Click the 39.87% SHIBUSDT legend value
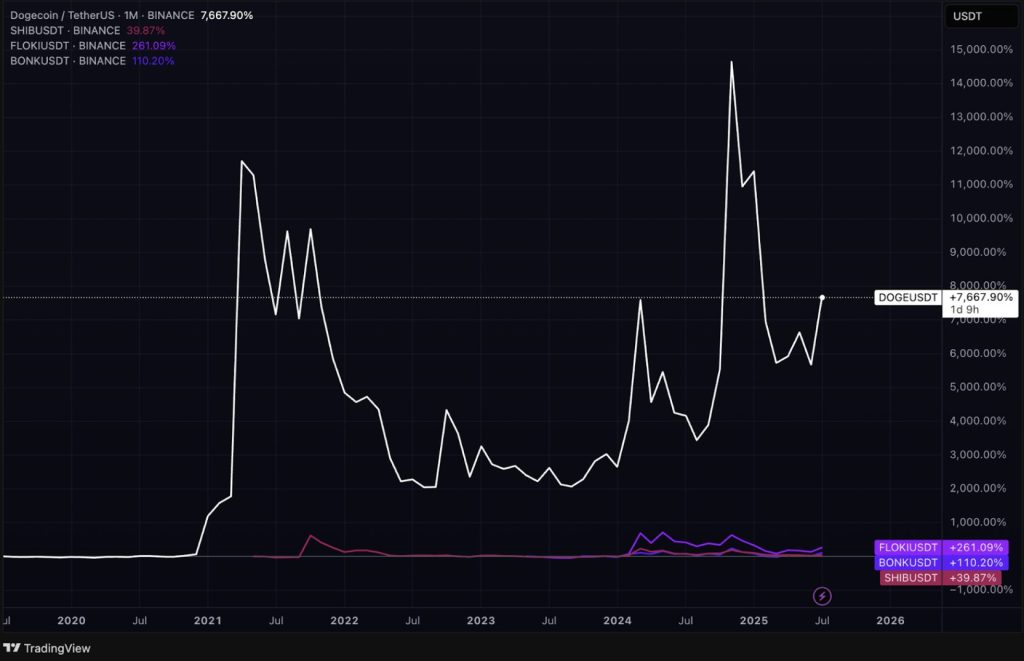The width and height of the screenshot is (1024, 661). [146, 30]
